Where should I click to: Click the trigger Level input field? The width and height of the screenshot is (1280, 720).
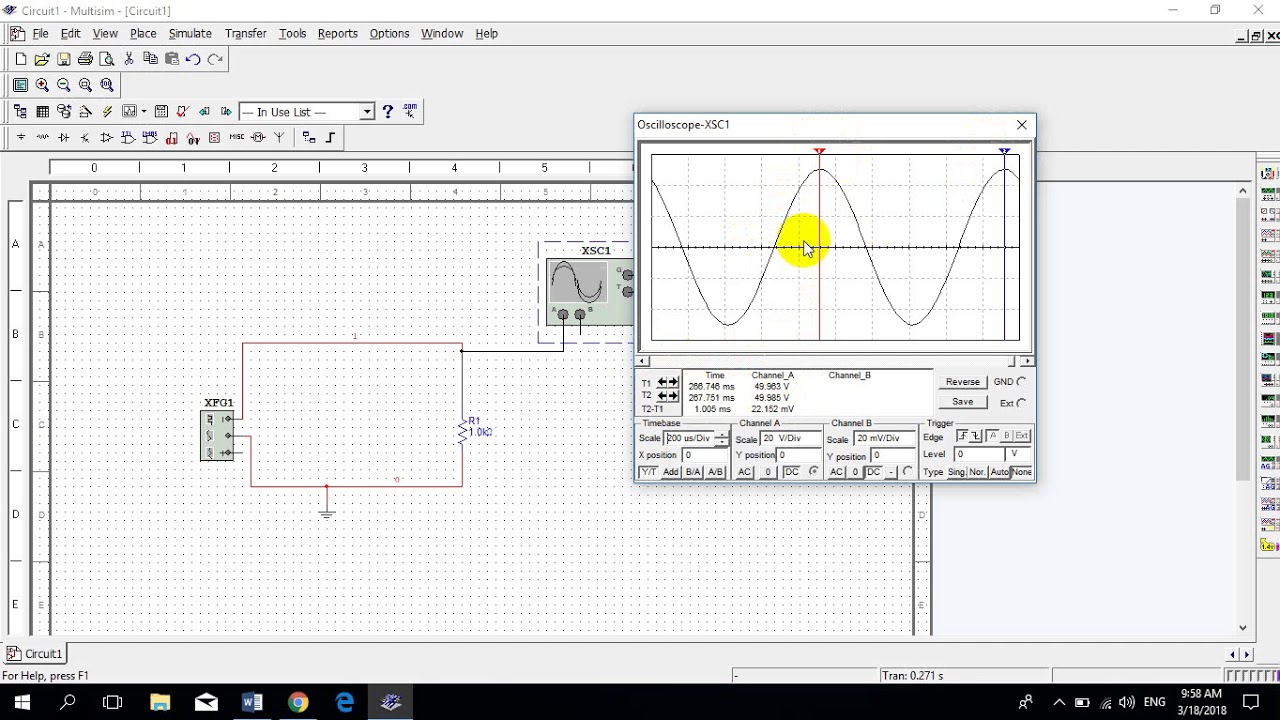point(980,455)
